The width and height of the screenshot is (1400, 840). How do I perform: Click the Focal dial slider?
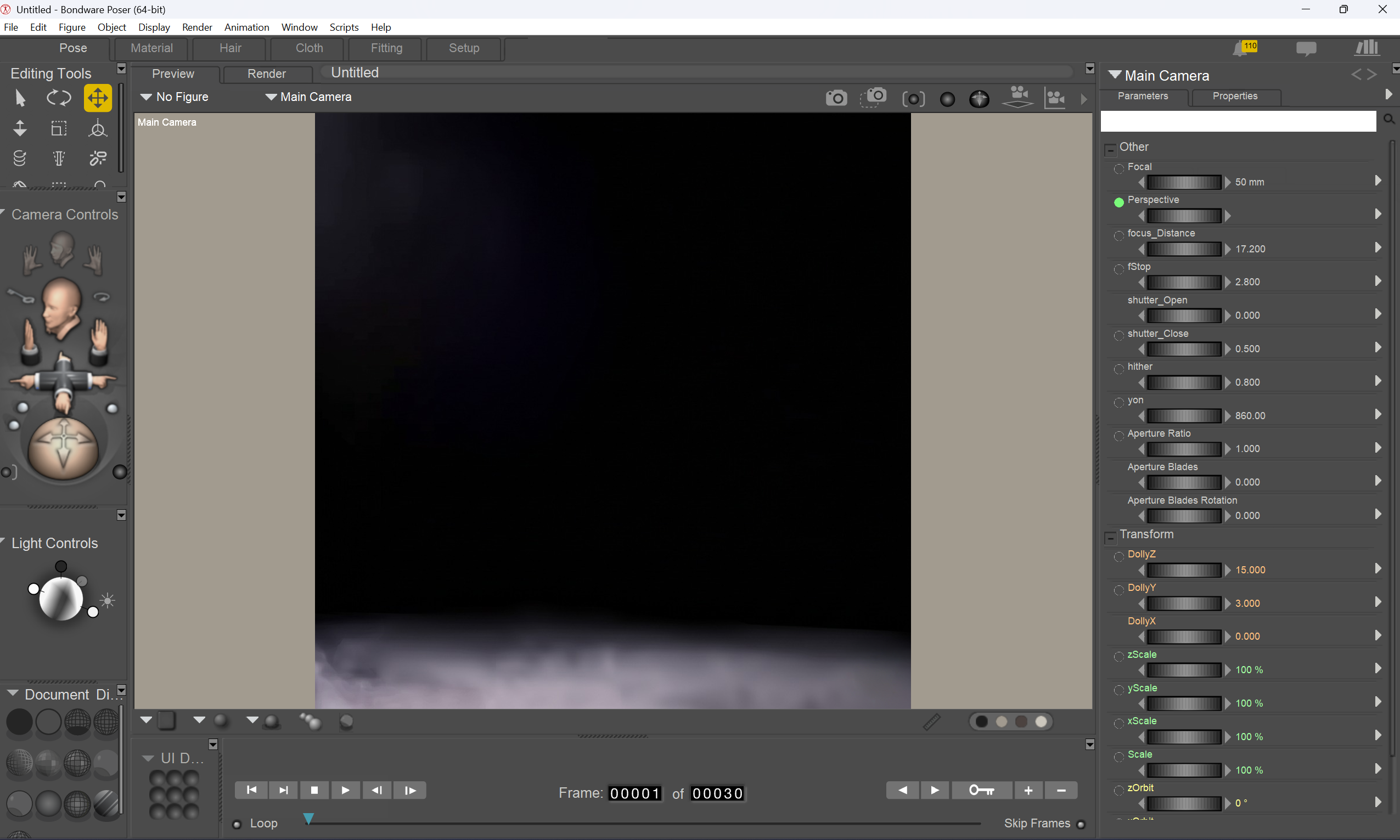pyautogui.click(x=1184, y=182)
